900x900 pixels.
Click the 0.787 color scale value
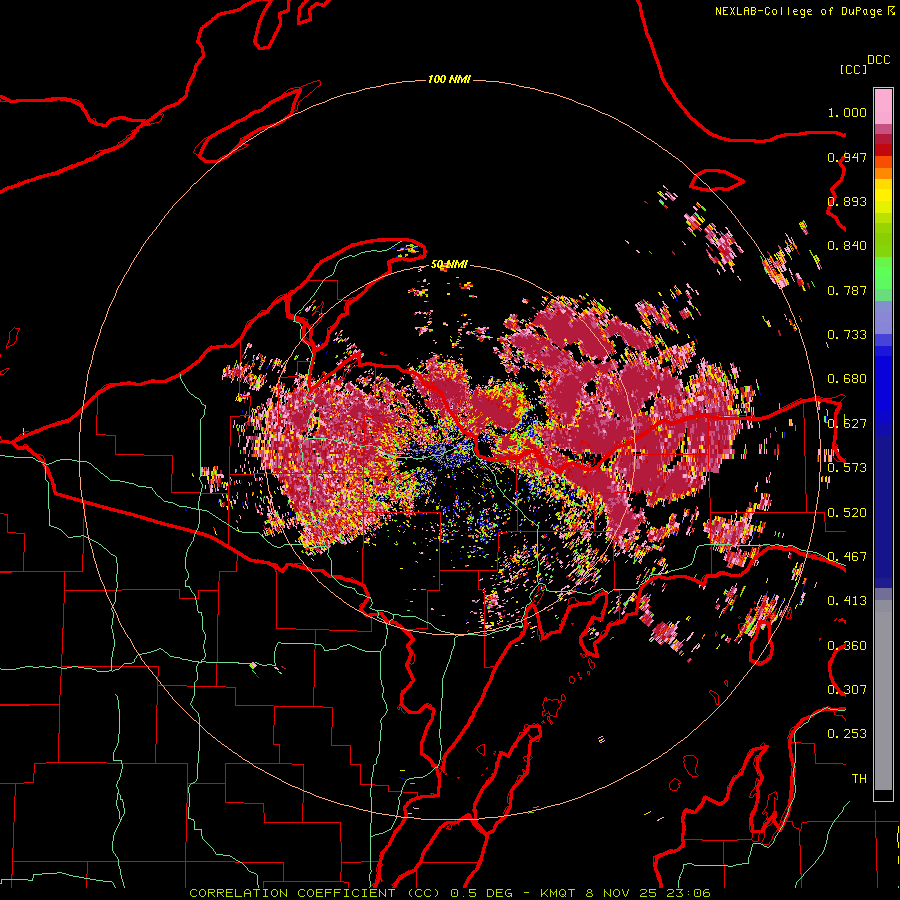(x=847, y=290)
